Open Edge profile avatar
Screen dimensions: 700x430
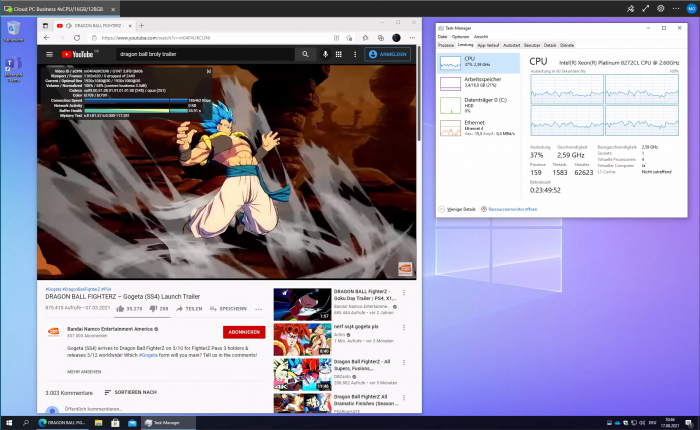tap(396, 38)
